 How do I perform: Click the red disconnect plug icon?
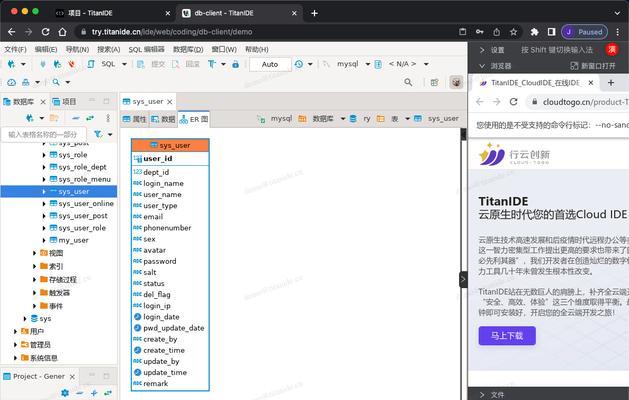pyautogui.click(x=71, y=64)
